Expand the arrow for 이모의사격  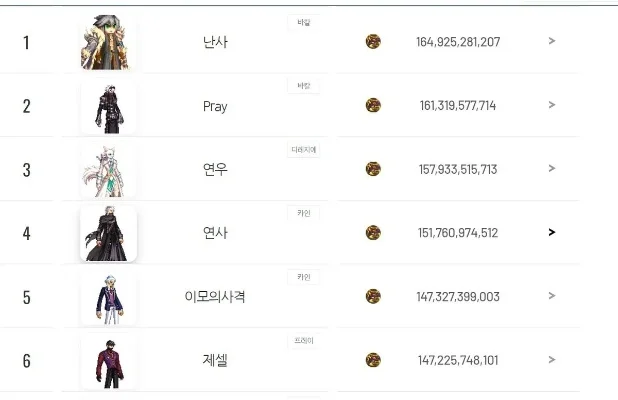[x=552, y=296]
